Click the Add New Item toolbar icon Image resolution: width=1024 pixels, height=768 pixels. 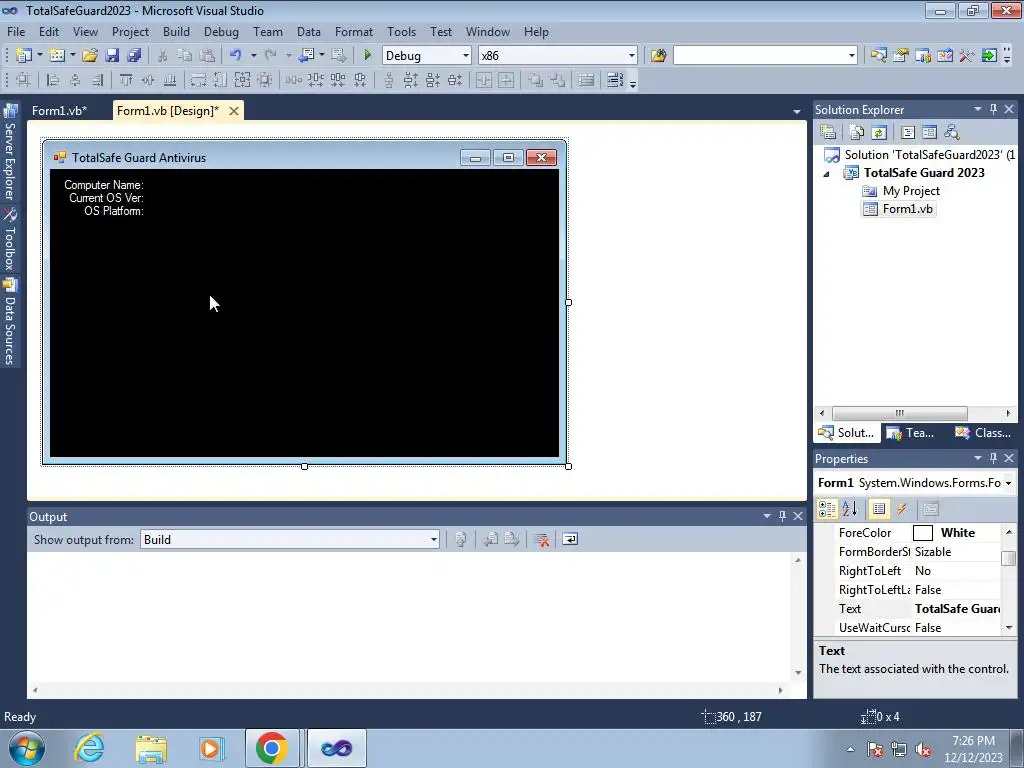pyautogui.click(x=57, y=56)
